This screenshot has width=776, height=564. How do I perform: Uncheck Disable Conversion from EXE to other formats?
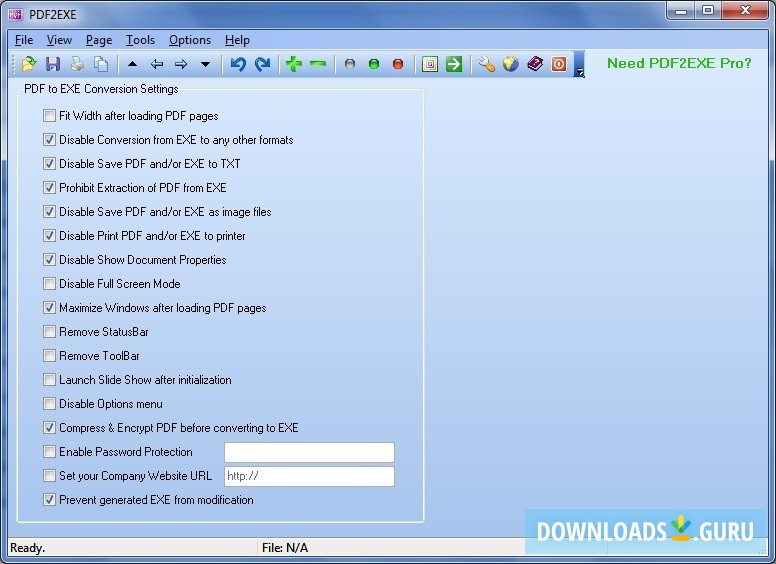point(49,140)
